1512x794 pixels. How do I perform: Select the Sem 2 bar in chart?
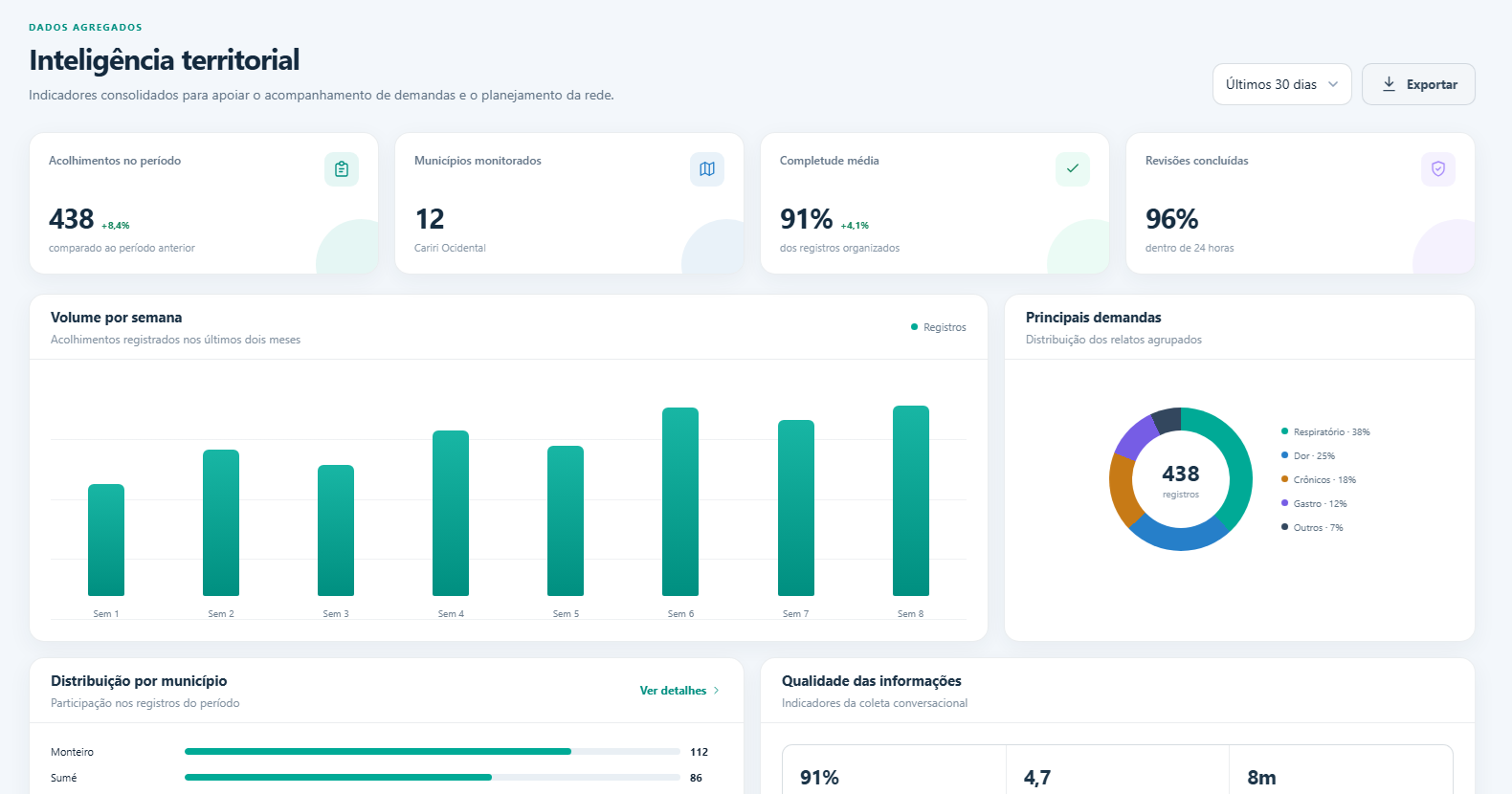(221, 523)
